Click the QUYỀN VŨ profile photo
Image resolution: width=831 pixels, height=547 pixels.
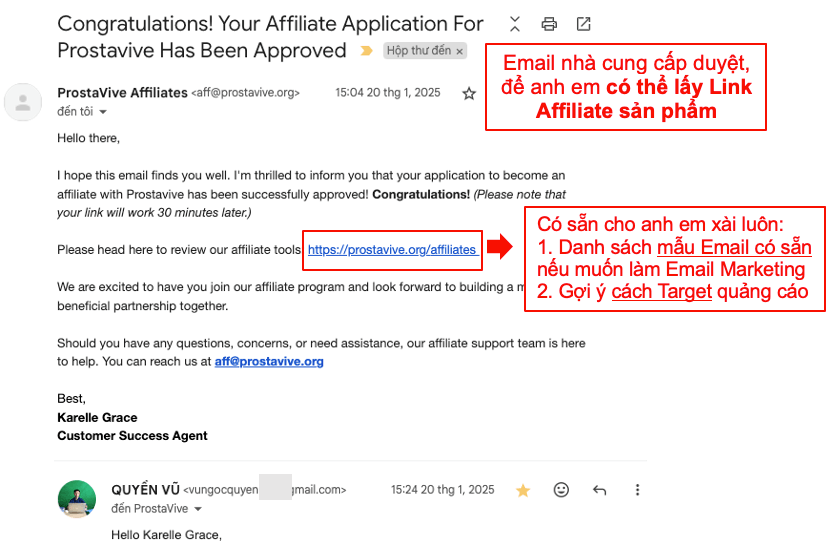pyautogui.click(x=77, y=499)
